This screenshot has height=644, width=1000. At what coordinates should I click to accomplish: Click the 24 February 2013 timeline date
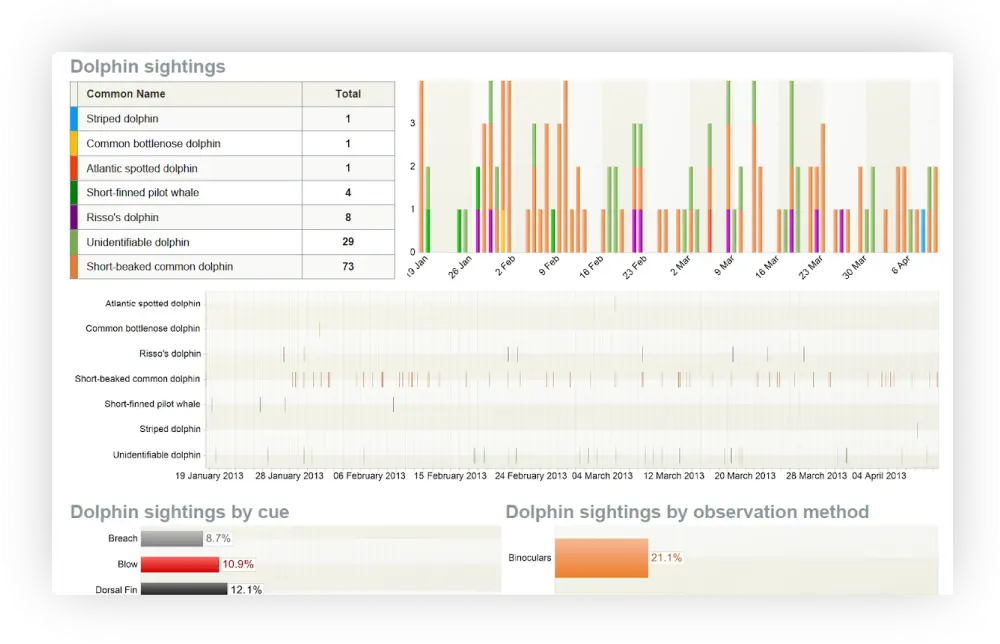531,476
